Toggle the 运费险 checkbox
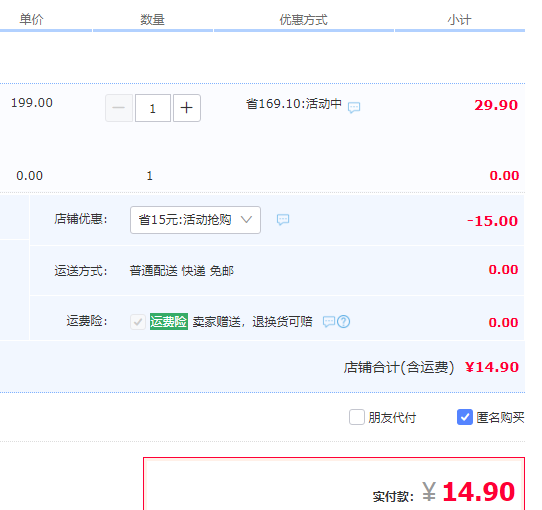 (138, 322)
